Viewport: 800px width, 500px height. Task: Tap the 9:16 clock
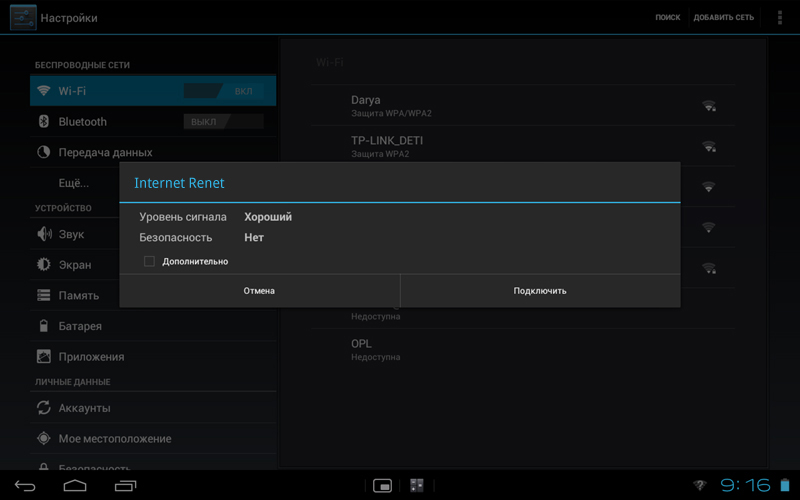tap(745, 485)
